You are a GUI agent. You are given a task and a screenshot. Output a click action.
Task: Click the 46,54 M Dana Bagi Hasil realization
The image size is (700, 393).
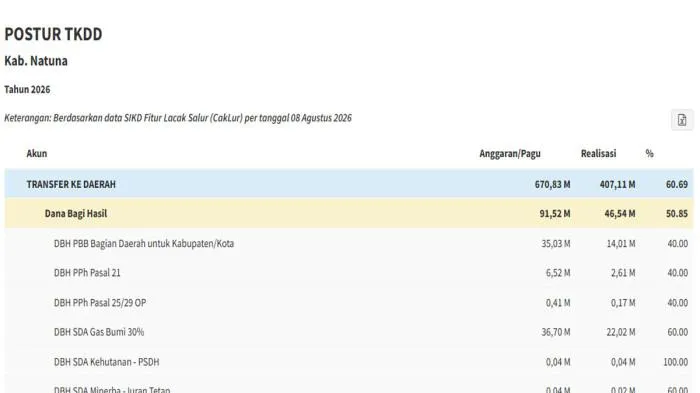[x=620, y=213]
